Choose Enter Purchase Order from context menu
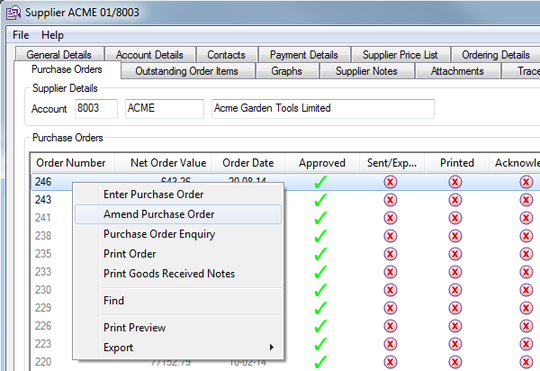The height and width of the screenshot is (371, 540). coord(178,194)
